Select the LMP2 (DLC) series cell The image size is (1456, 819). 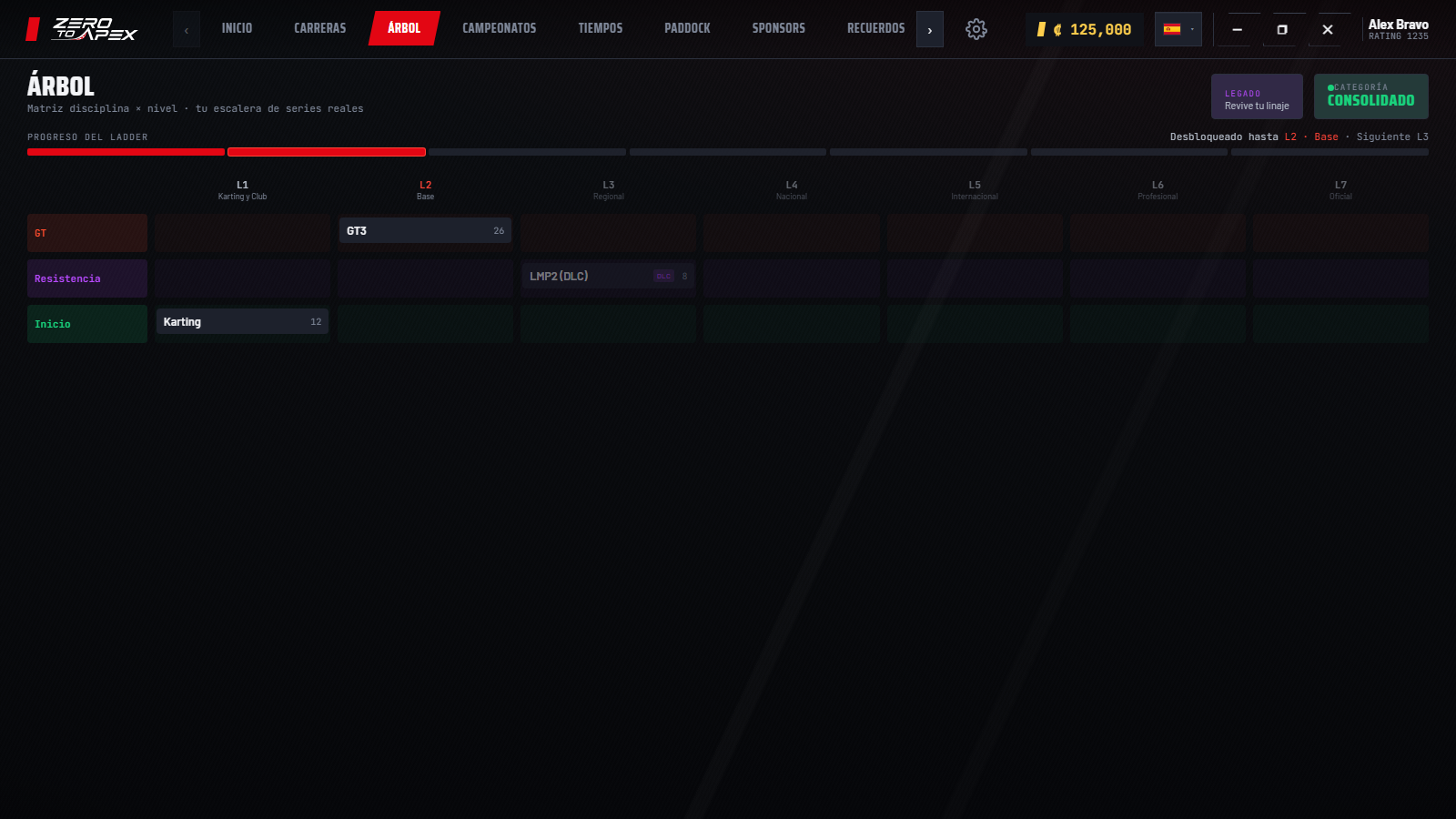click(608, 277)
